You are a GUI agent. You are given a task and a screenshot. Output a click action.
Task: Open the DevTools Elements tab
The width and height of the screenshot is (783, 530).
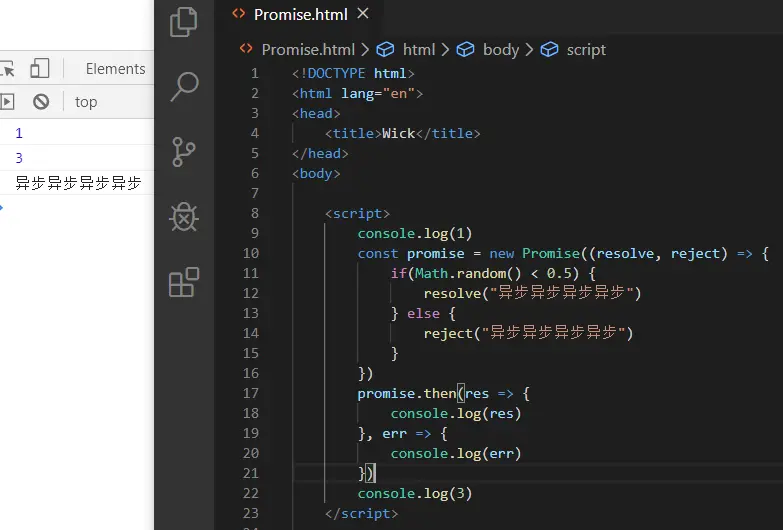click(115, 68)
